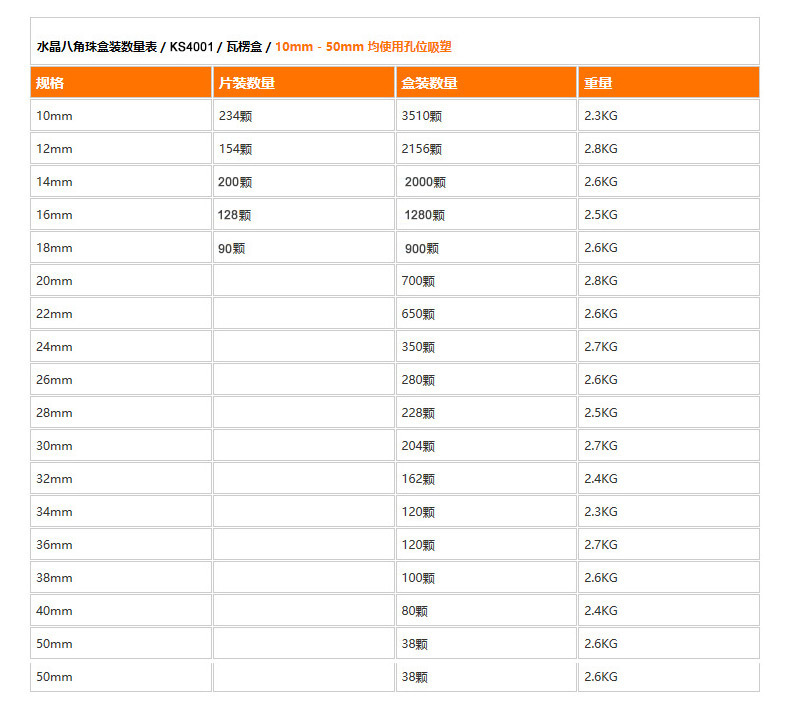790x711 pixels.
Task: Click the 154颗 cell in the 12mm row
Action: pyautogui.click(x=235, y=149)
